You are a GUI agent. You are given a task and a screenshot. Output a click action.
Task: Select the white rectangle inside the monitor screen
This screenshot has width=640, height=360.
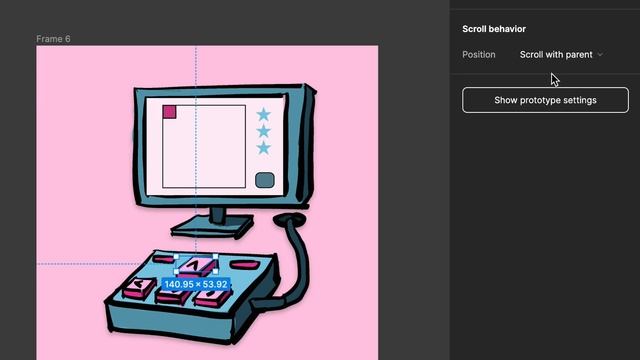coord(204,147)
